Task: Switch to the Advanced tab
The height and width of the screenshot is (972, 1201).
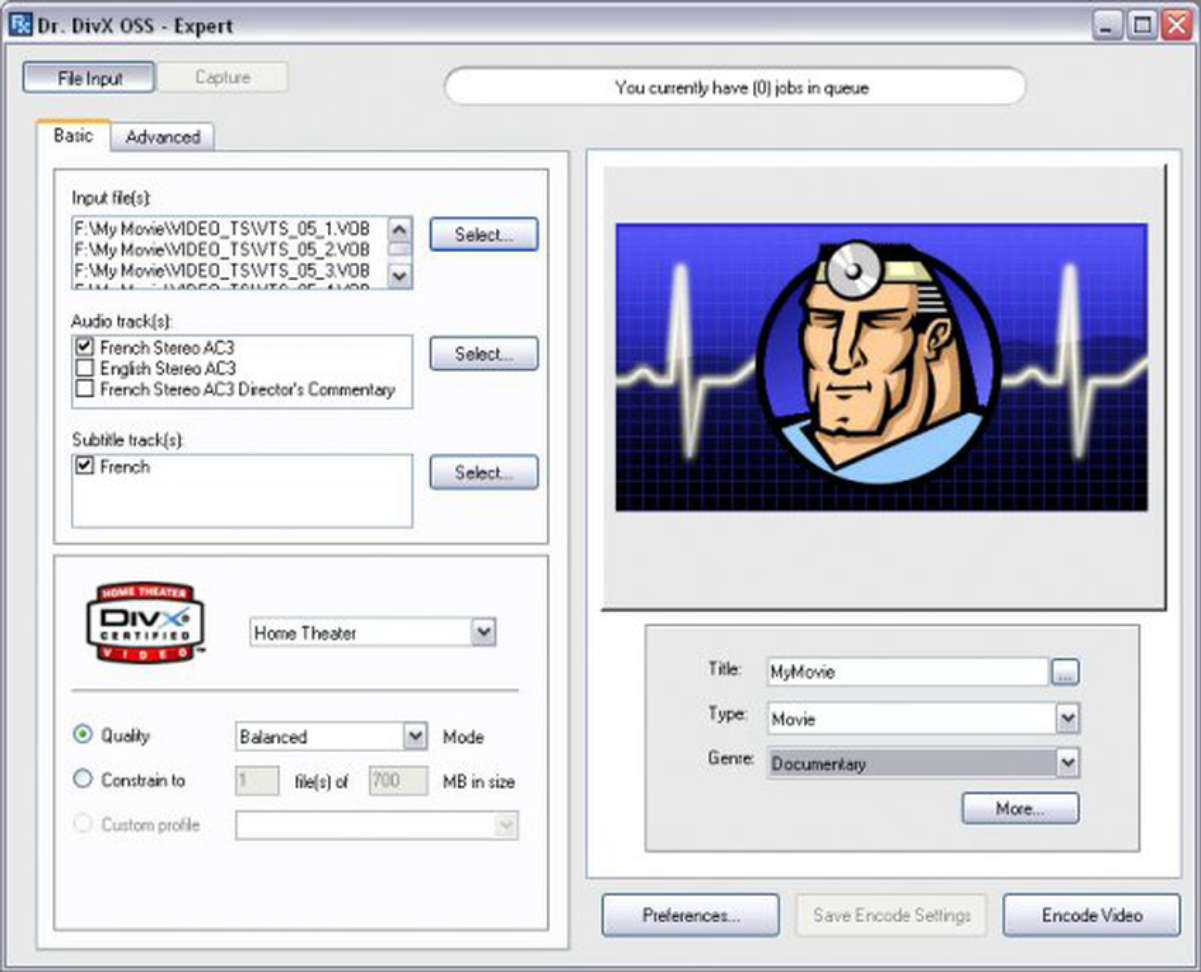Action: click(162, 137)
